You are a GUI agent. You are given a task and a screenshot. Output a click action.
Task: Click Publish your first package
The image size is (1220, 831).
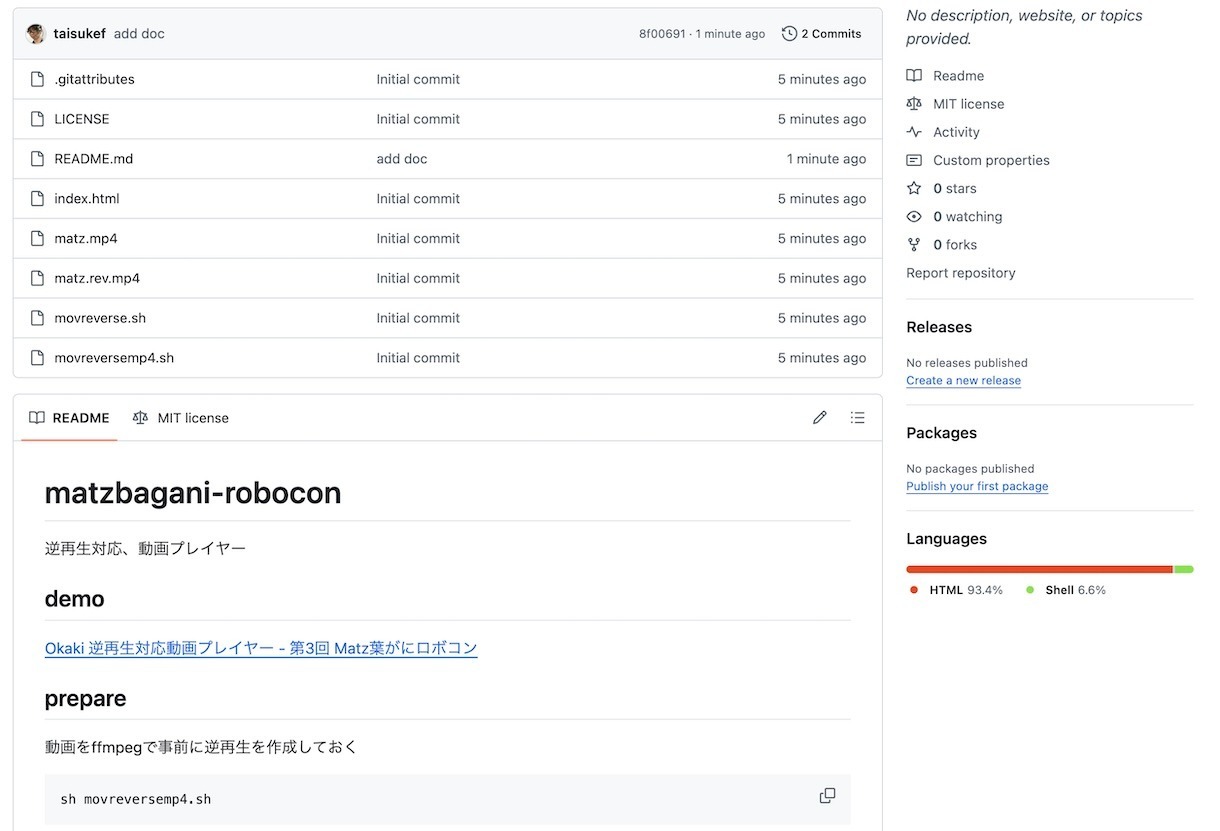(977, 487)
